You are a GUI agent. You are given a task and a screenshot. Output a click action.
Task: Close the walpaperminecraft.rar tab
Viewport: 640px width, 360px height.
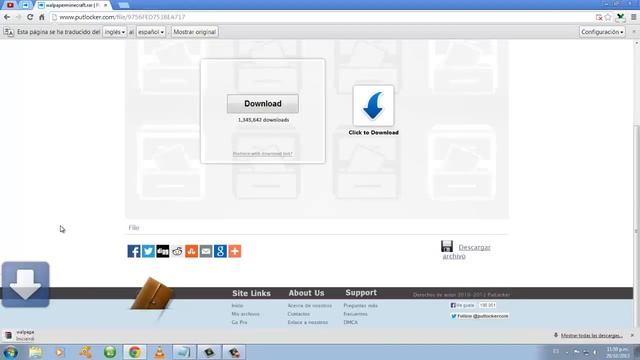(105, 5)
